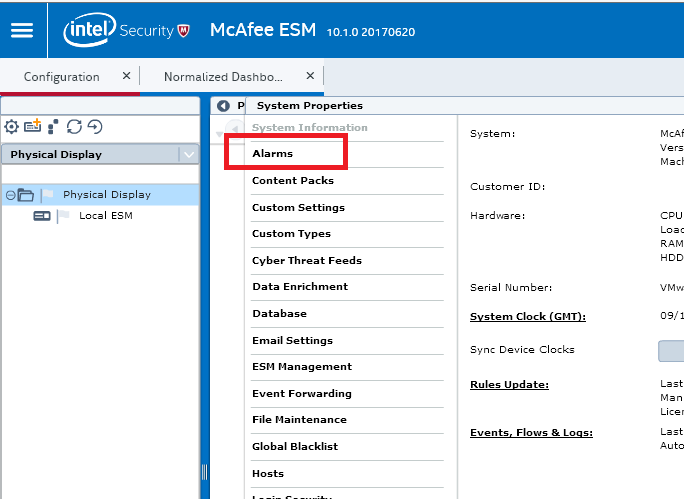Open the Hosts section

point(268,474)
